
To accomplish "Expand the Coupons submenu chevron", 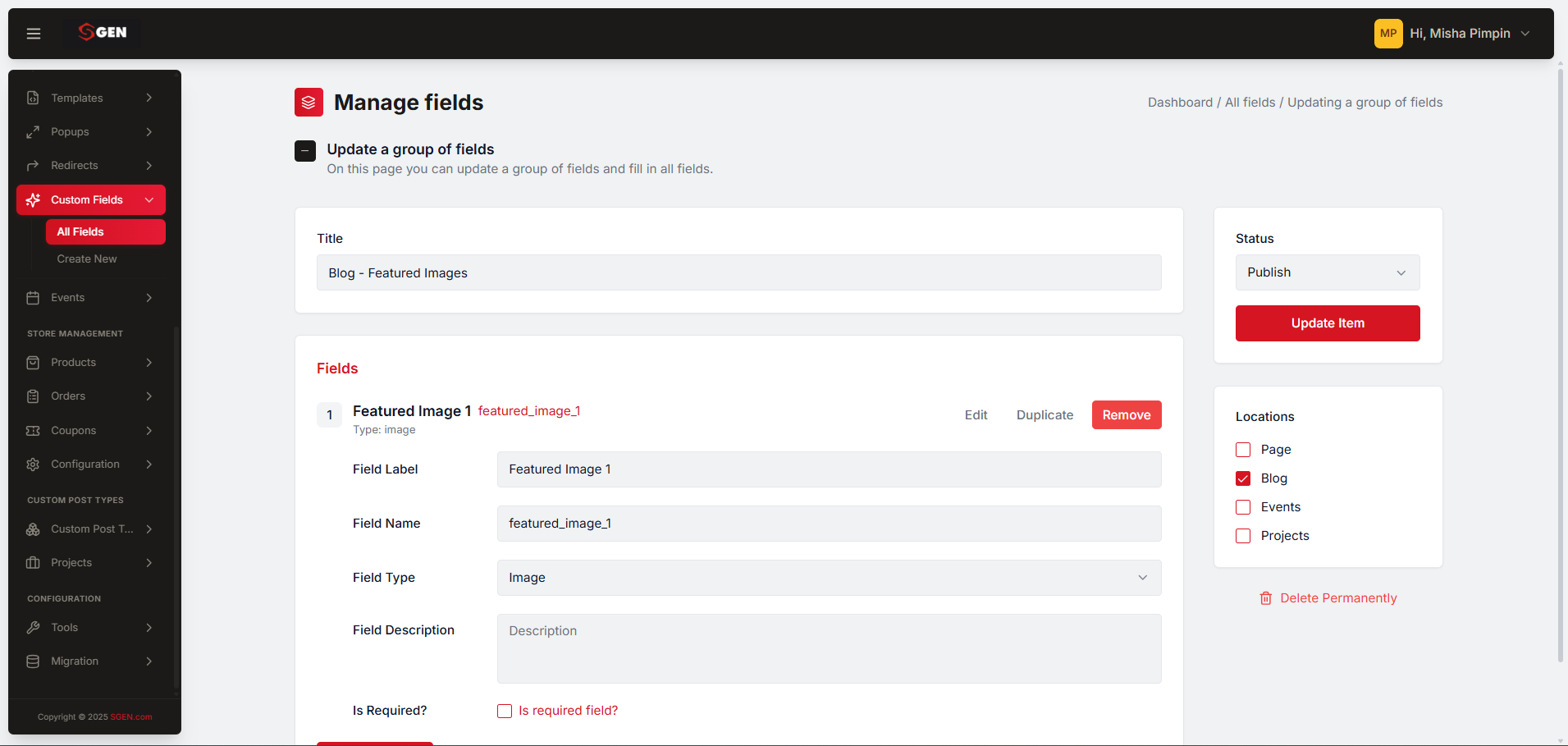I will [x=149, y=431].
